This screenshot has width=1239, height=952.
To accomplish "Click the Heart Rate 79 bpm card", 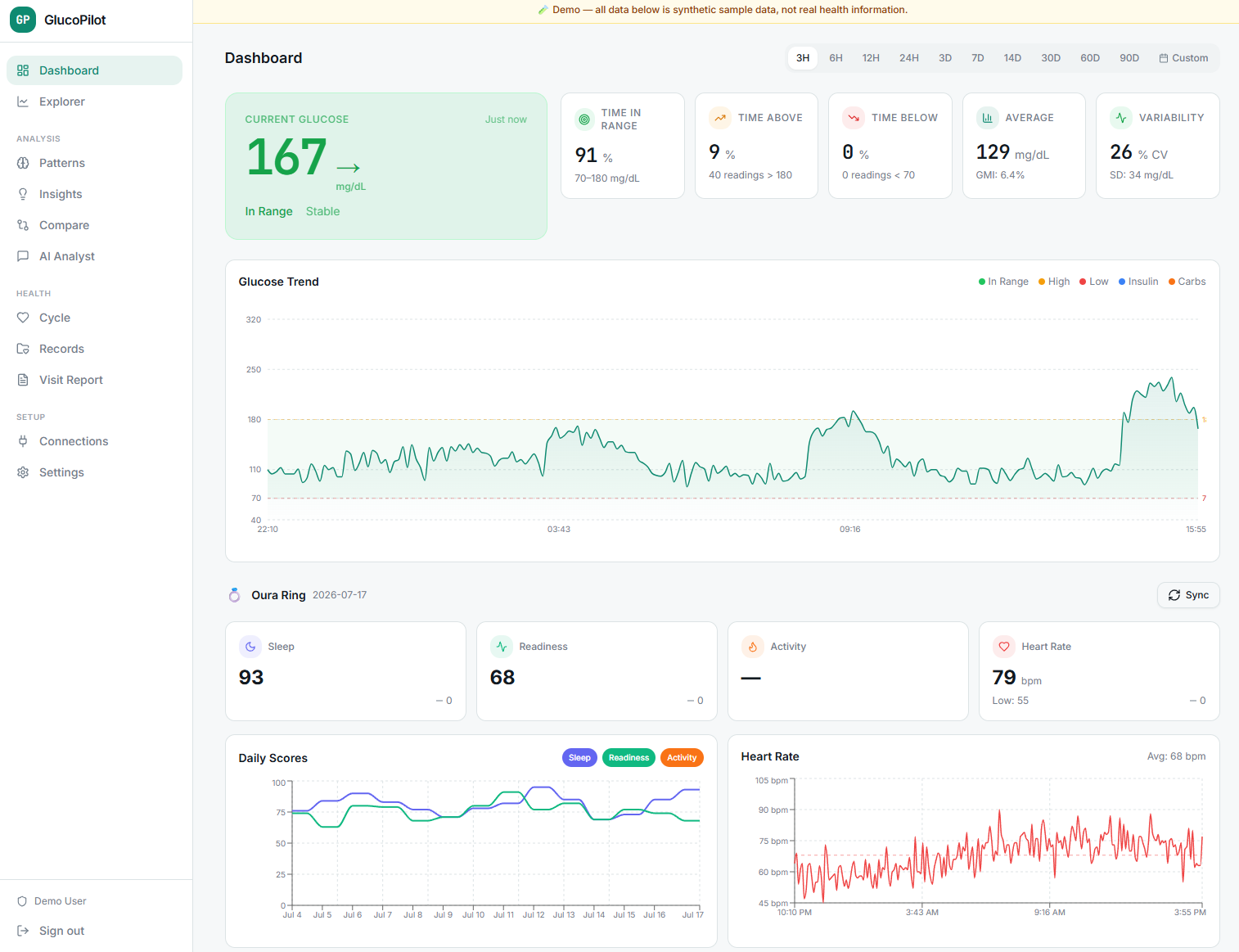I will [x=1099, y=671].
